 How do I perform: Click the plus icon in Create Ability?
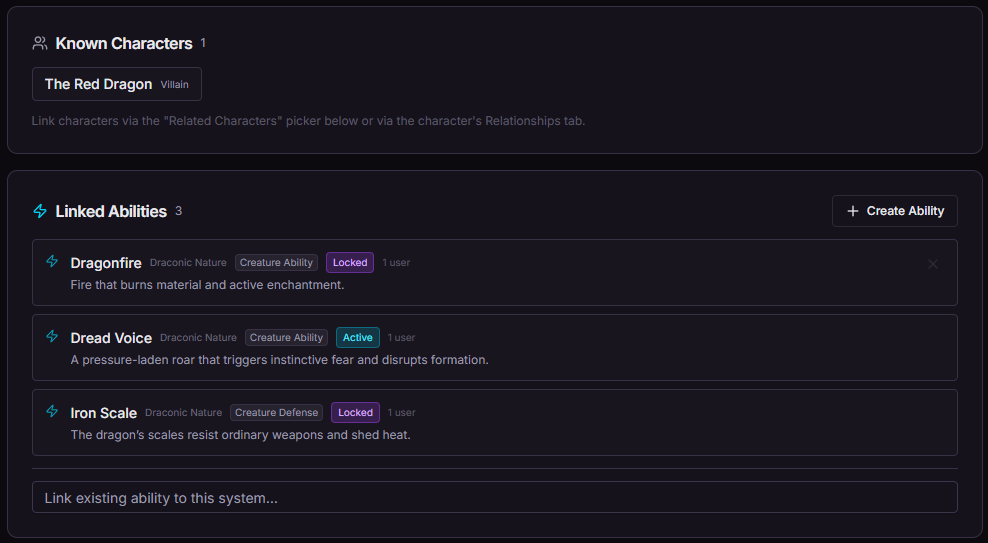(x=853, y=211)
